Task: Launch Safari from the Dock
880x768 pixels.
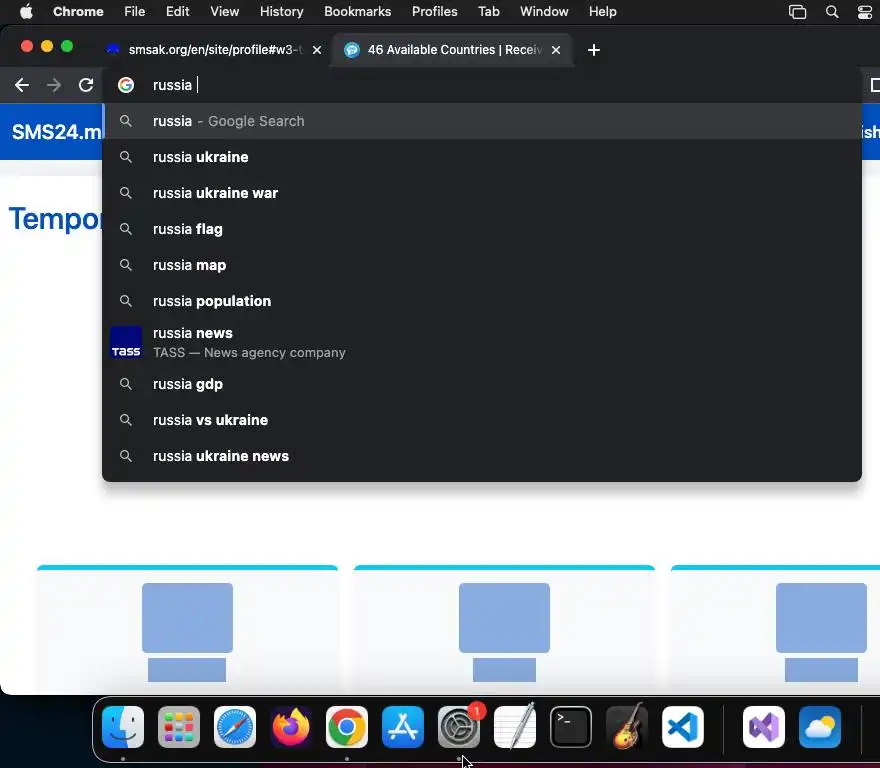Action: click(235, 727)
